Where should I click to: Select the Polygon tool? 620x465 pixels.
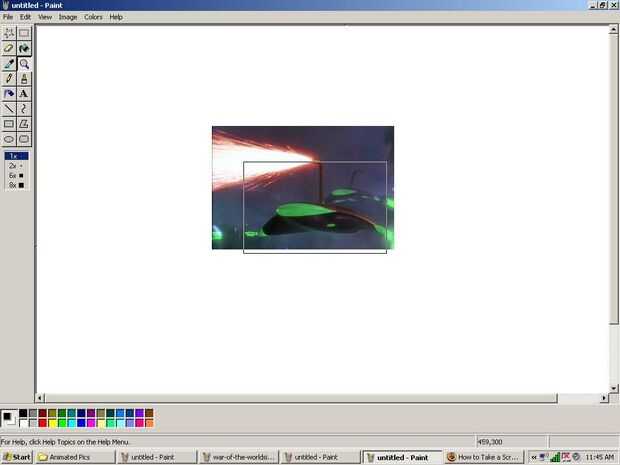pyautogui.click(x=24, y=124)
